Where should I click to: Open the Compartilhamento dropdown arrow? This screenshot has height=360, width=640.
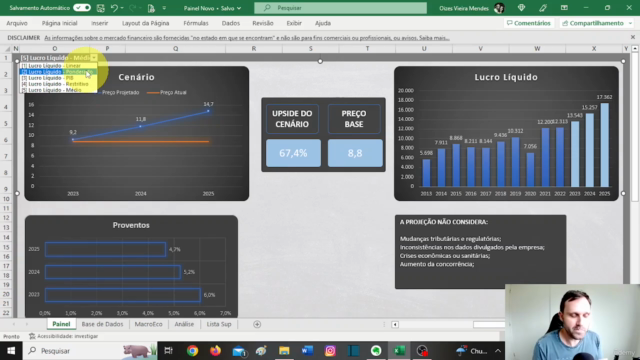631,23
